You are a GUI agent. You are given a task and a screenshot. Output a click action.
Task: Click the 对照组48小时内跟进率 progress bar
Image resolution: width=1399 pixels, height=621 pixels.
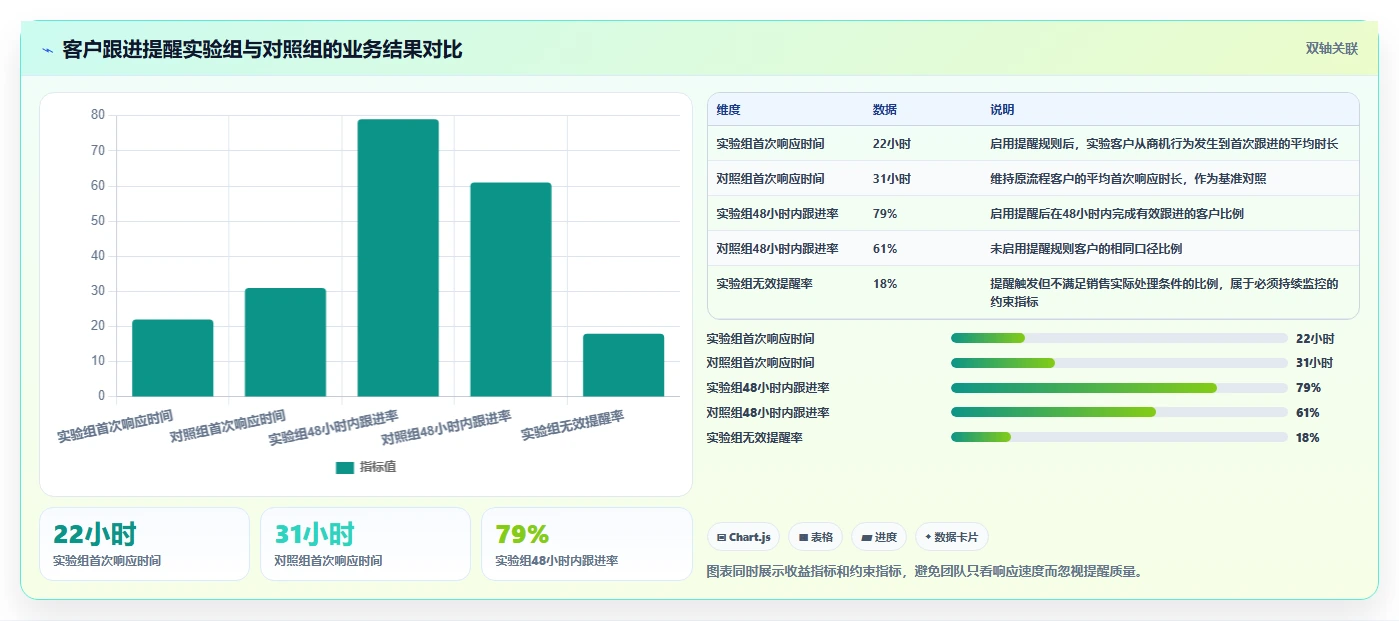pyautogui.click(x=1119, y=413)
